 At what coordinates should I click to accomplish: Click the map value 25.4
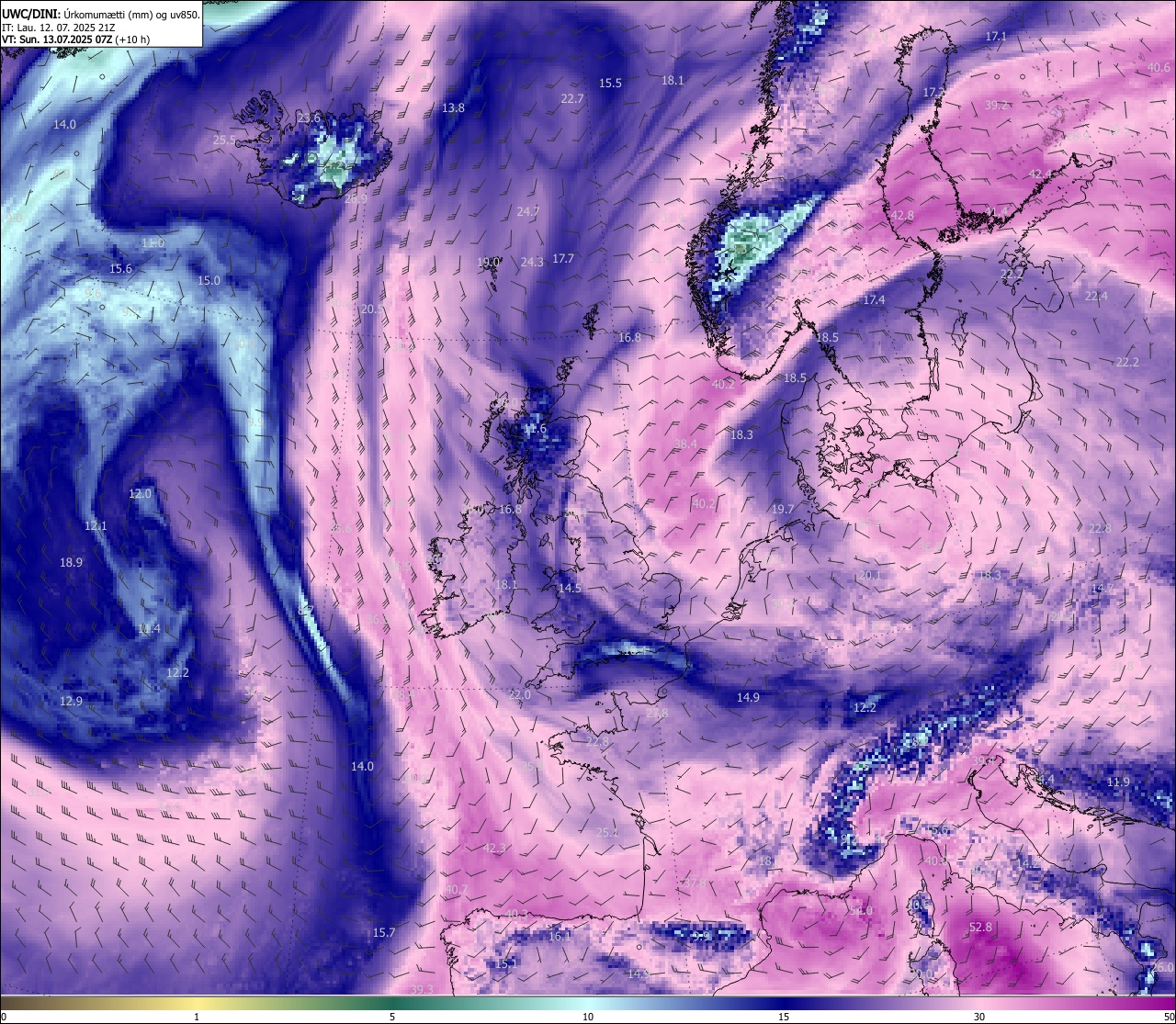click(x=607, y=832)
